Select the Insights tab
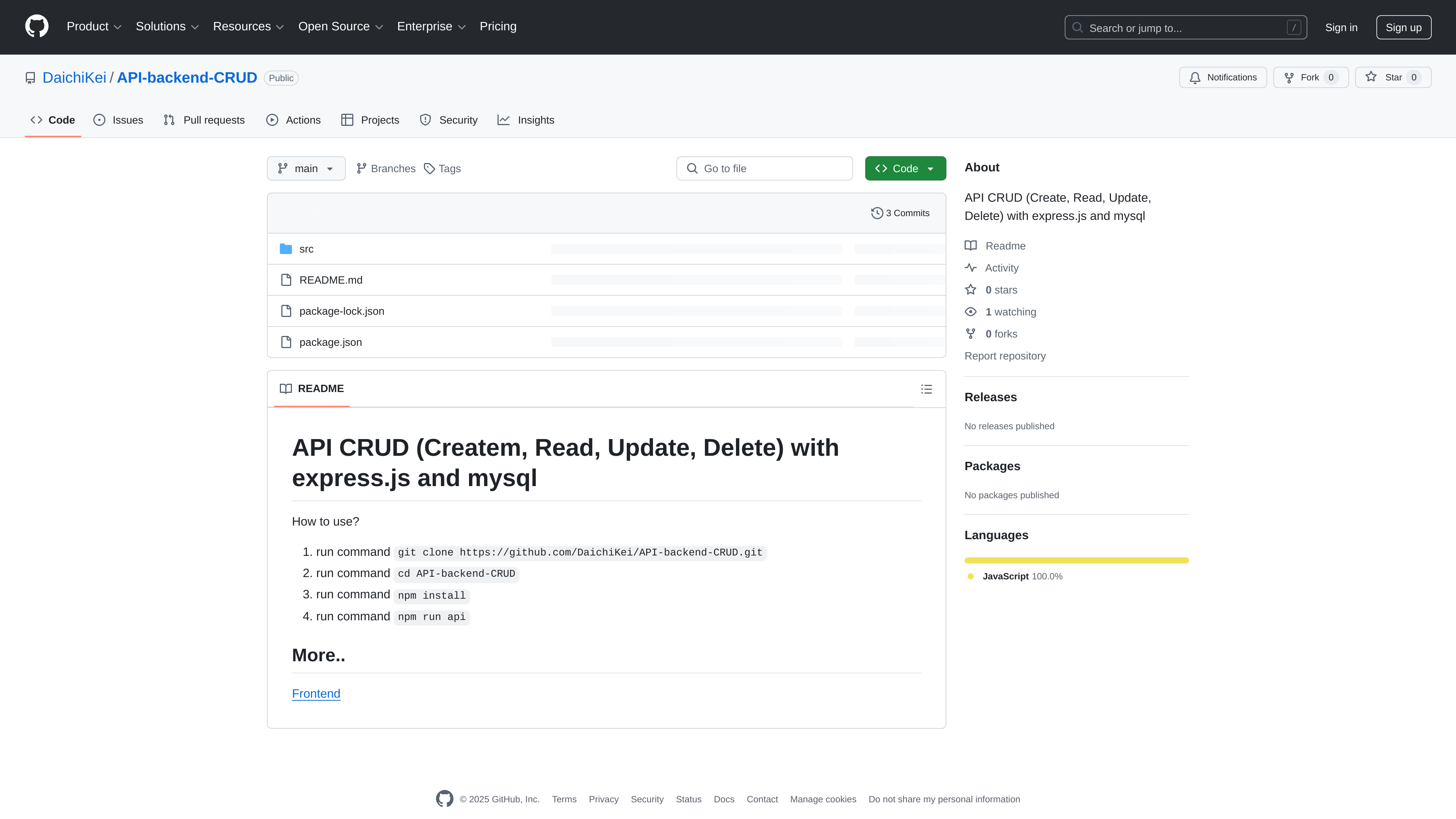Viewport: 1456px width, 819px height. [526, 120]
